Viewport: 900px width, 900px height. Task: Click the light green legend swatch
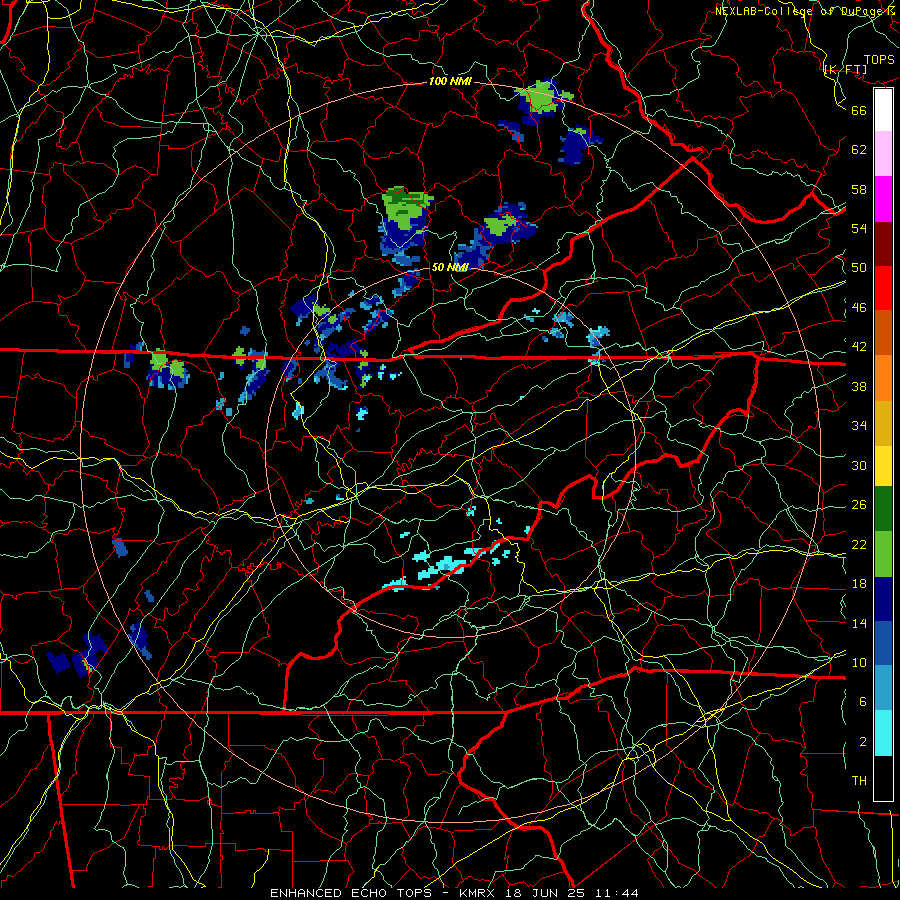click(883, 554)
